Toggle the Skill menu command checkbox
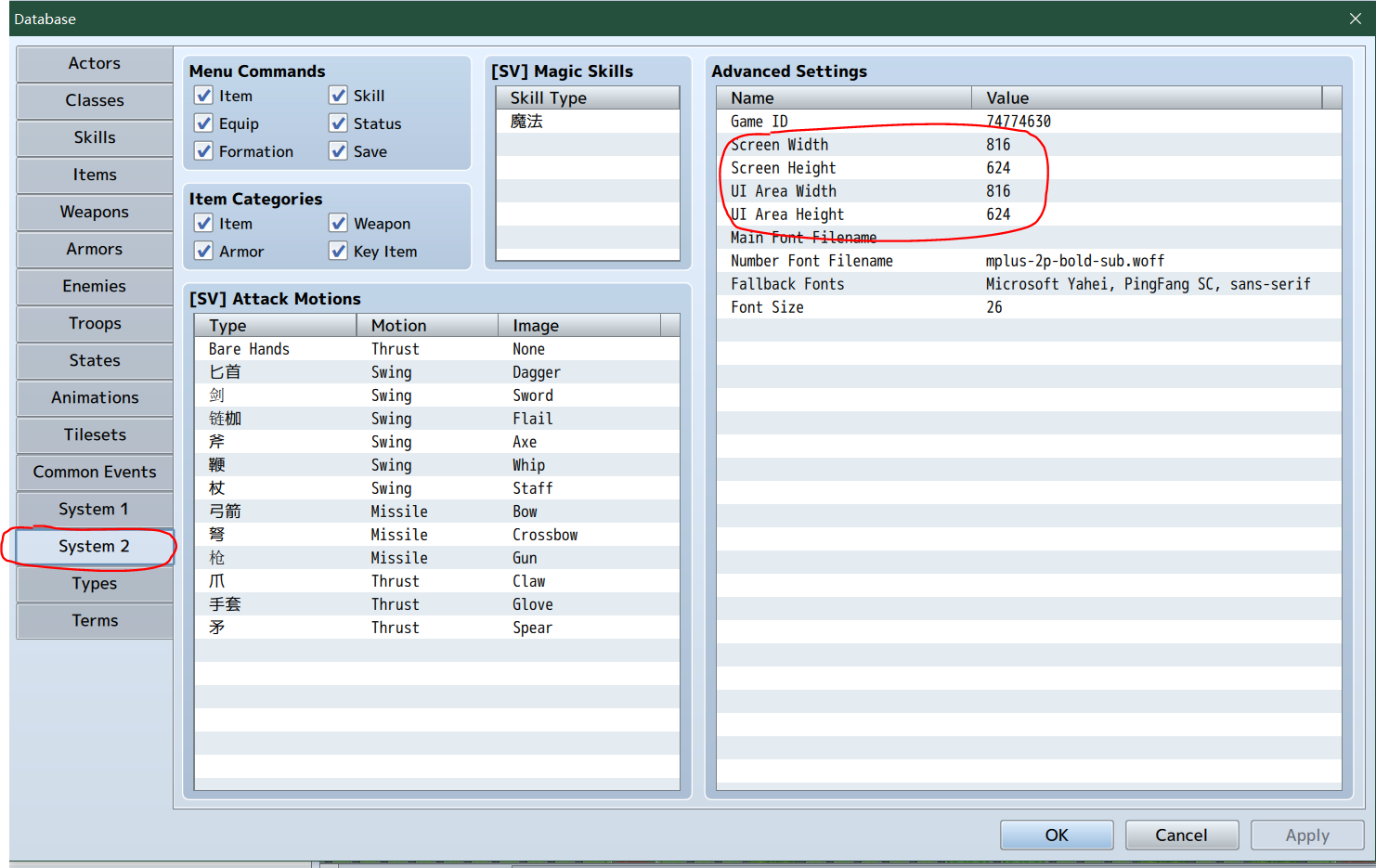This screenshot has height=868, width=1376. [338, 96]
